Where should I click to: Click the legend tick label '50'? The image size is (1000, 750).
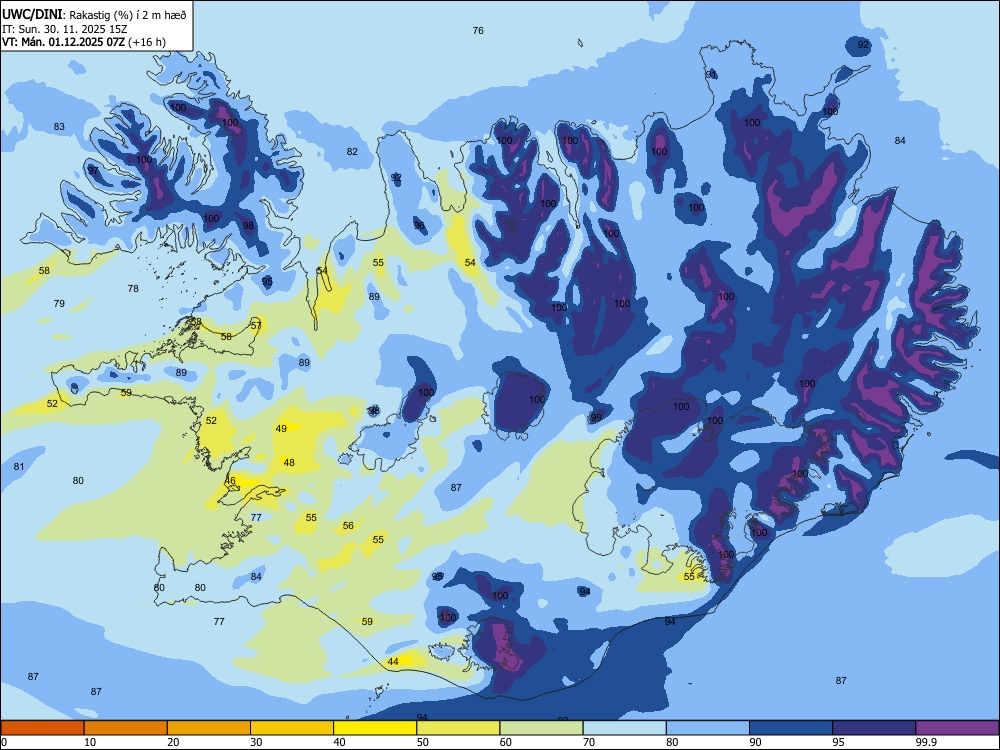coord(422,742)
